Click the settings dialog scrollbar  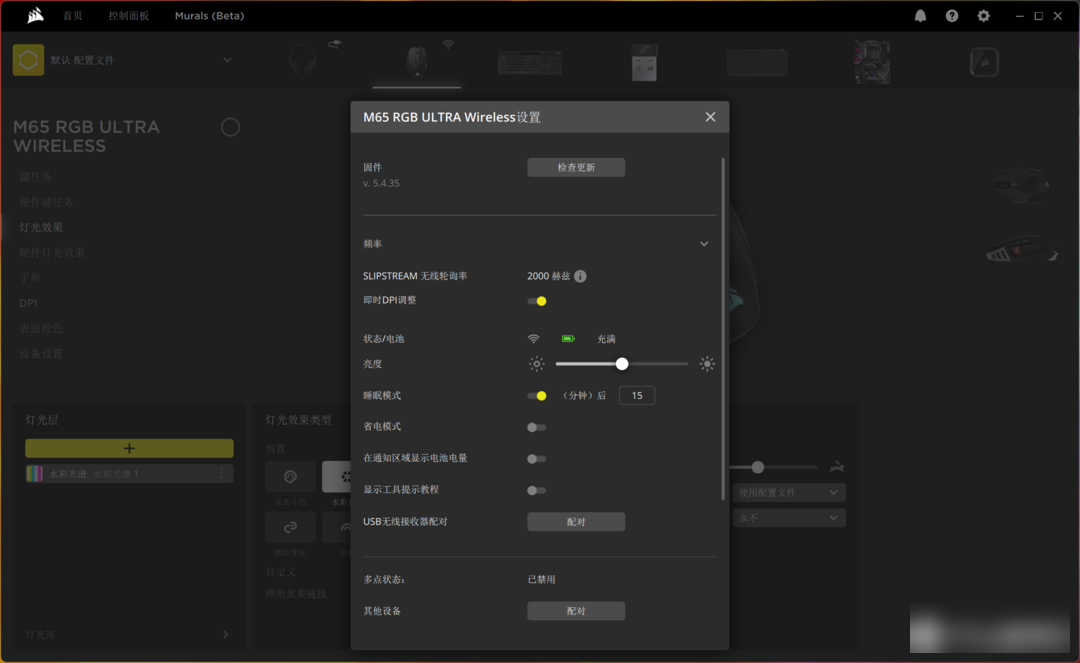pos(723,328)
